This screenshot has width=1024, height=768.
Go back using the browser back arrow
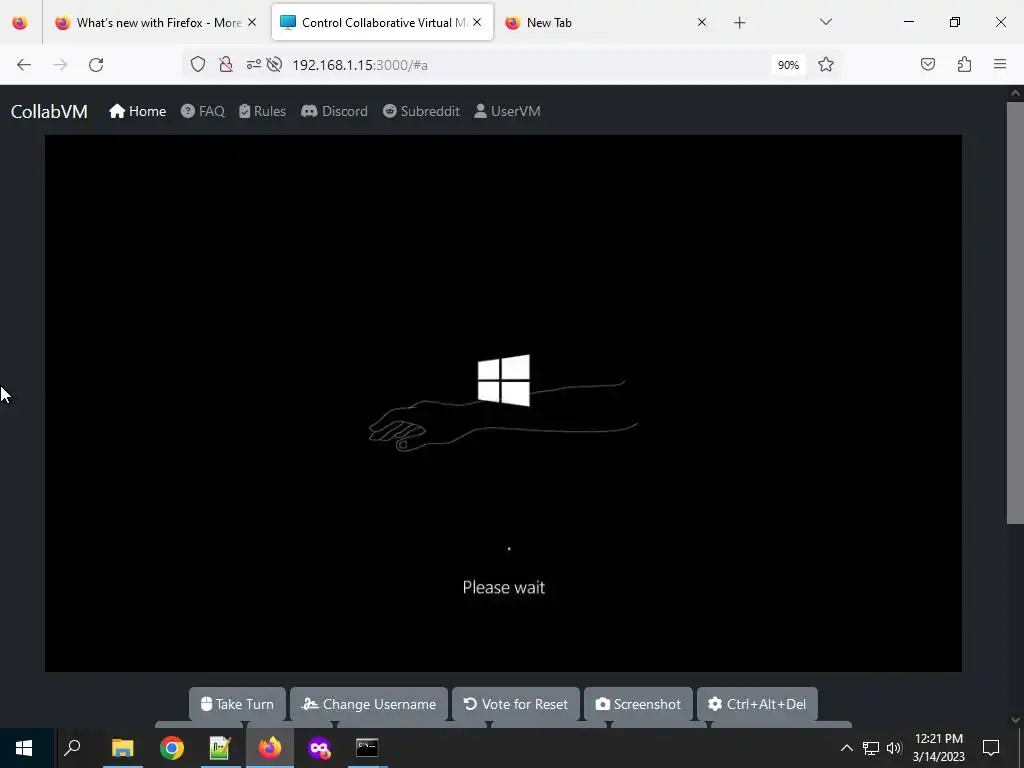tap(24, 65)
